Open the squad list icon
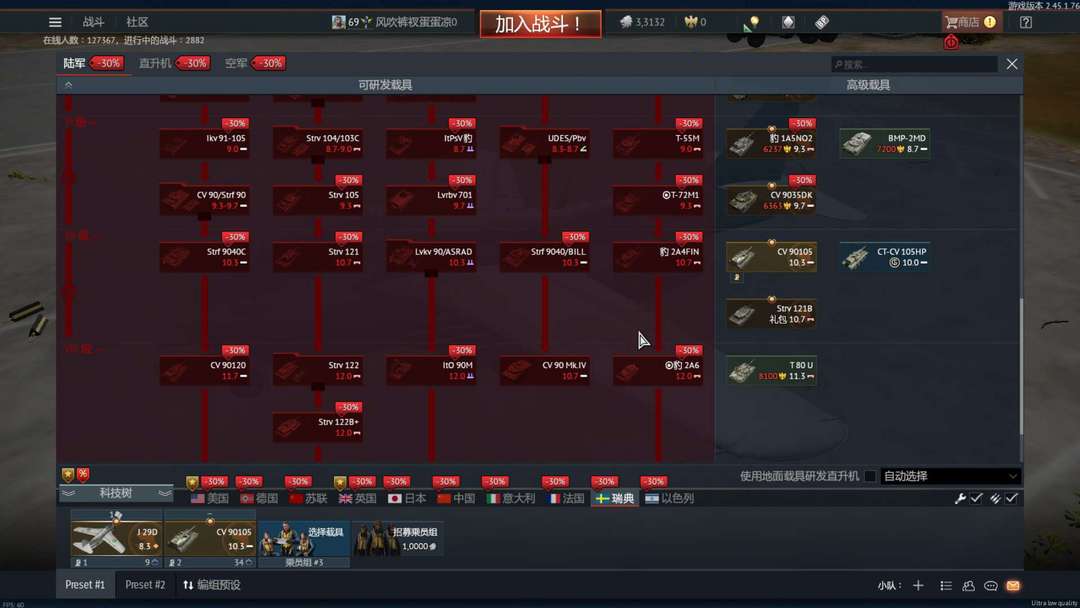 point(946,585)
